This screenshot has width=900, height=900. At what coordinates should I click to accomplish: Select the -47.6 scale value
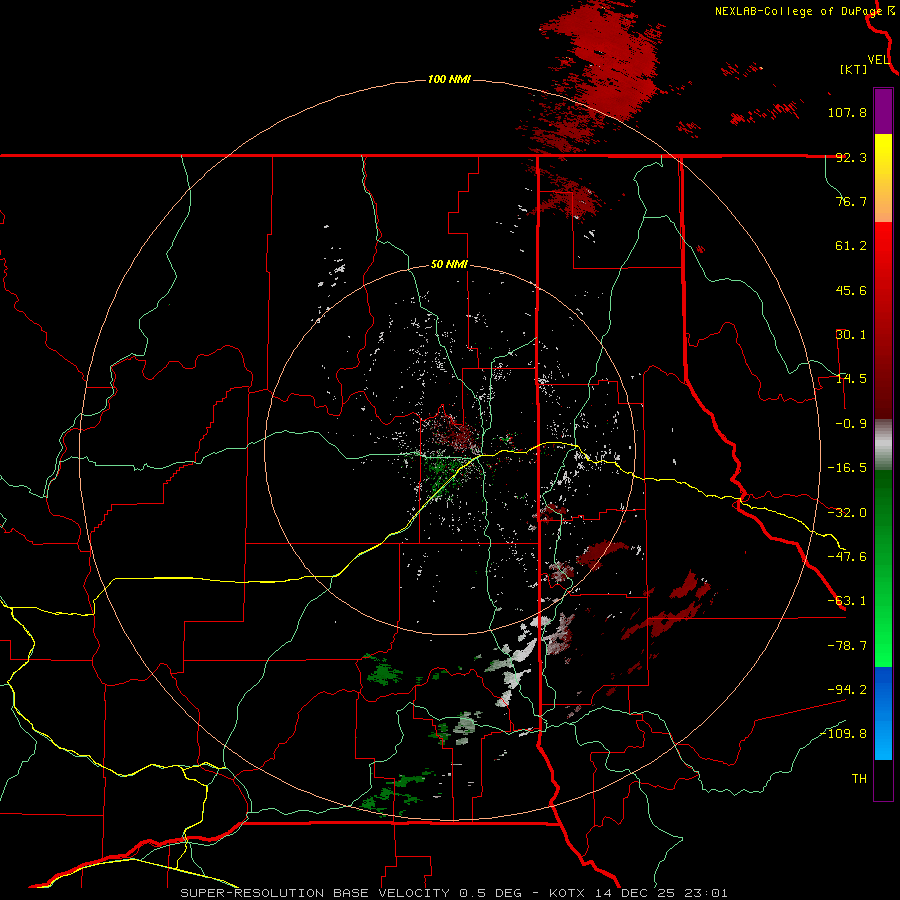click(x=847, y=557)
